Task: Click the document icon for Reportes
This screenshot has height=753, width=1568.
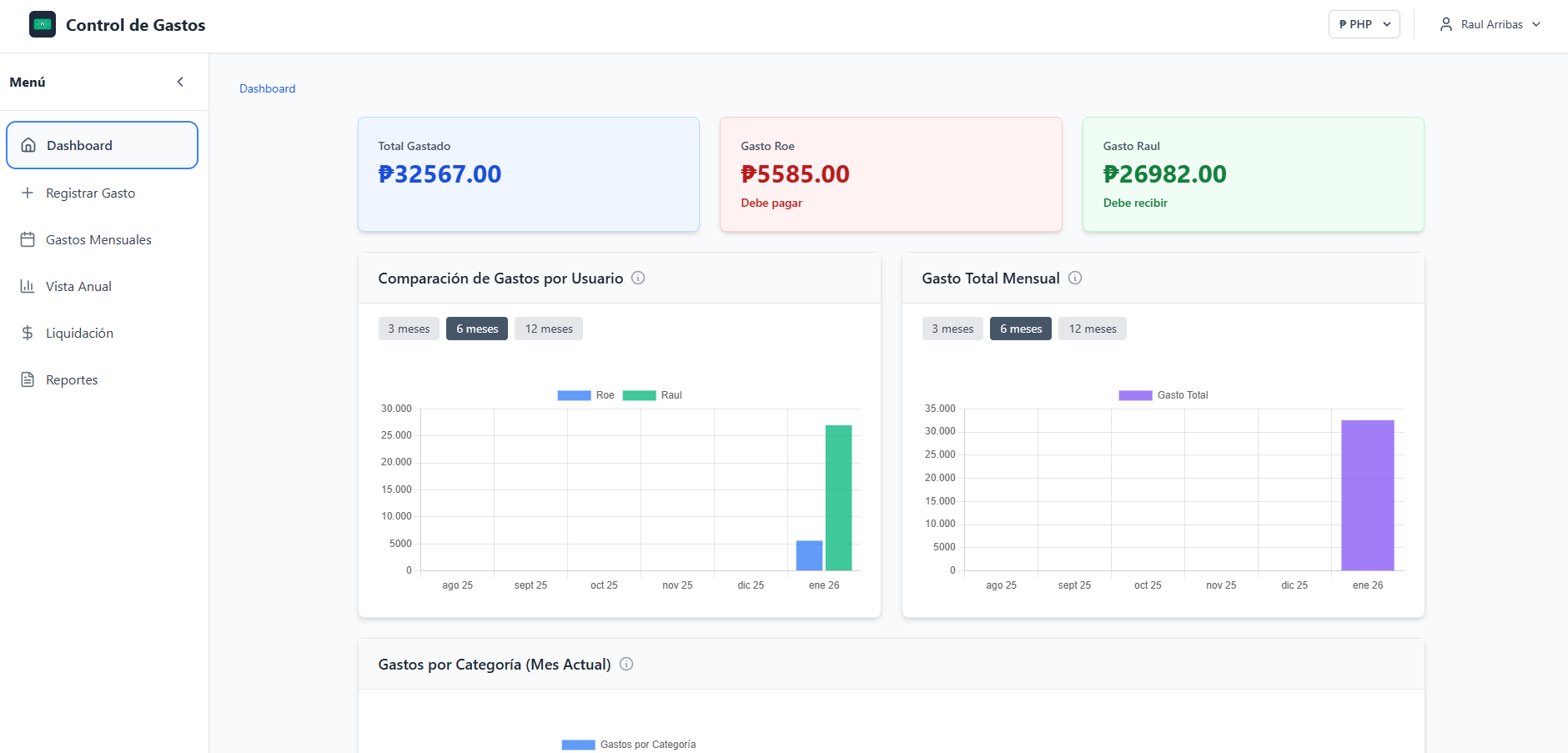Action: pyautogui.click(x=28, y=379)
